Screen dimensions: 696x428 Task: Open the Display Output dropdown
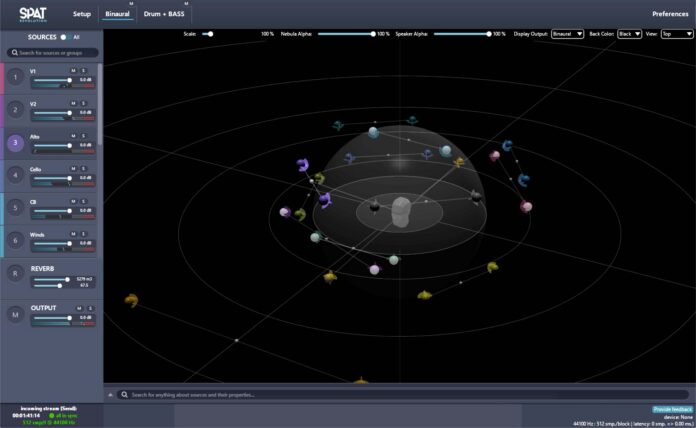(567, 34)
